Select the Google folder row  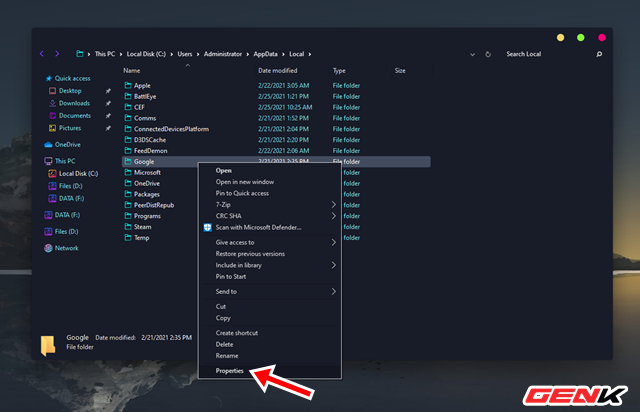click(x=276, y=162)
